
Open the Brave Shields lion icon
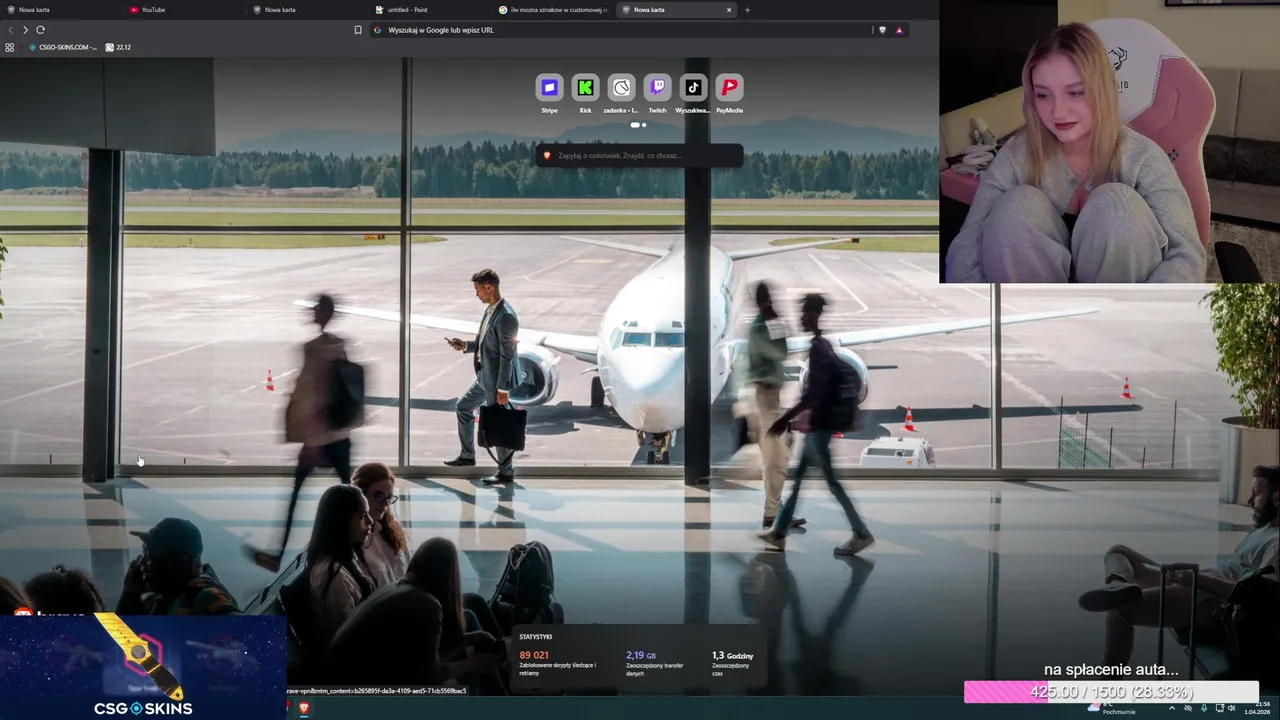[882, 30]
